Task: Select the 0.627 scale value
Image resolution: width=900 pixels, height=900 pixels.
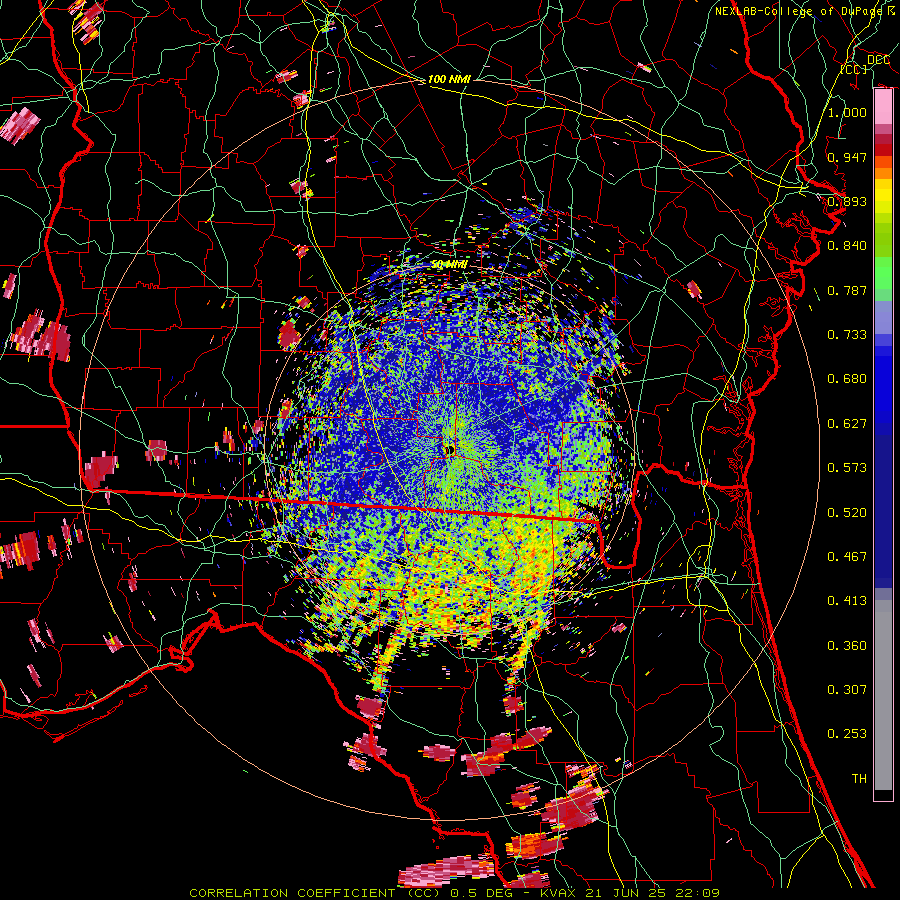Action: click(847, 424)
